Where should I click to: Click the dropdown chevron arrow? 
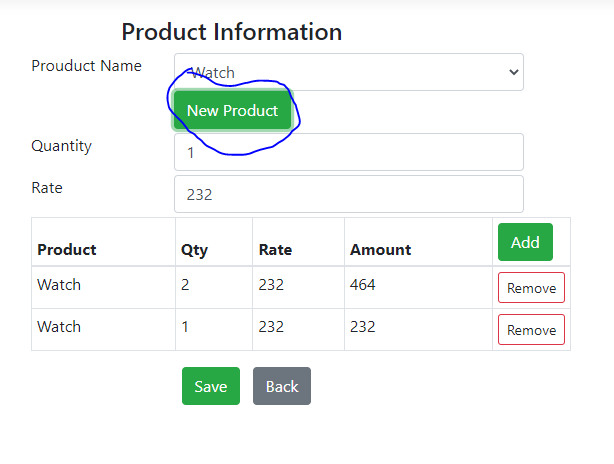coord(514,72)
